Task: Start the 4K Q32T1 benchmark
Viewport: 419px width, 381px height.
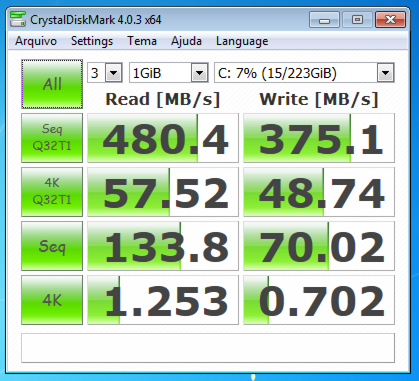Action: point(52,192)
